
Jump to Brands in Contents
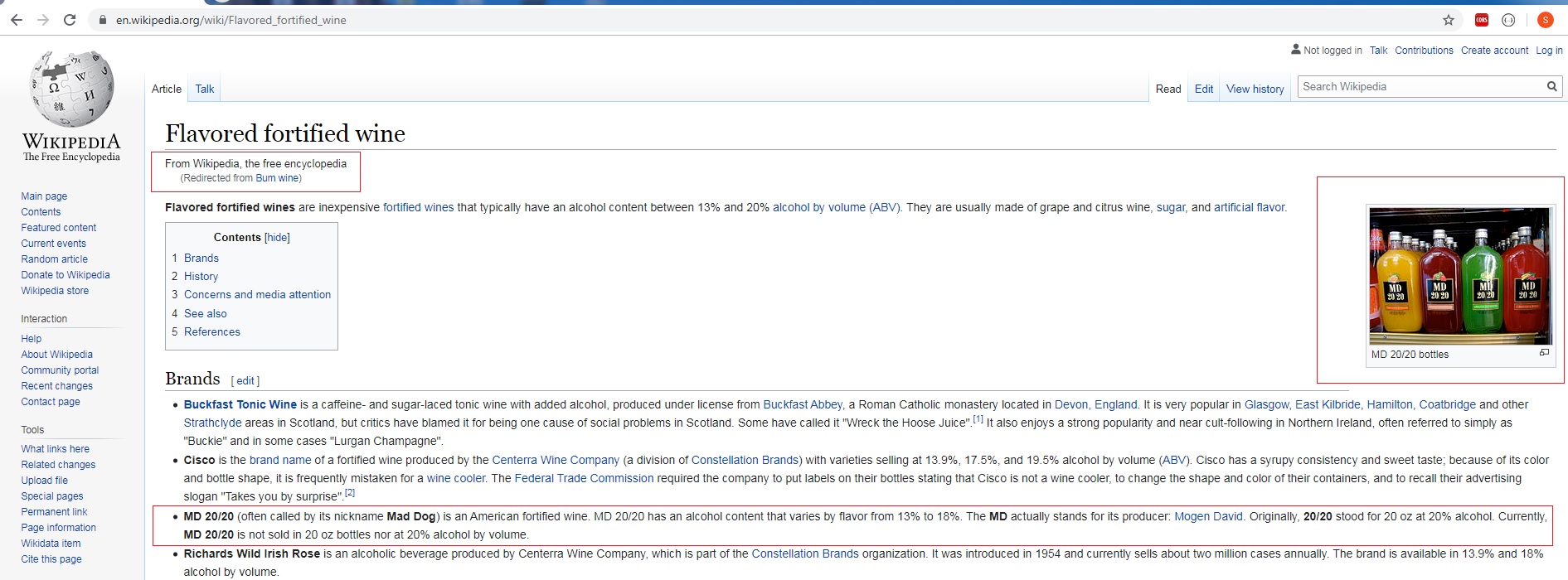point(201,258)
